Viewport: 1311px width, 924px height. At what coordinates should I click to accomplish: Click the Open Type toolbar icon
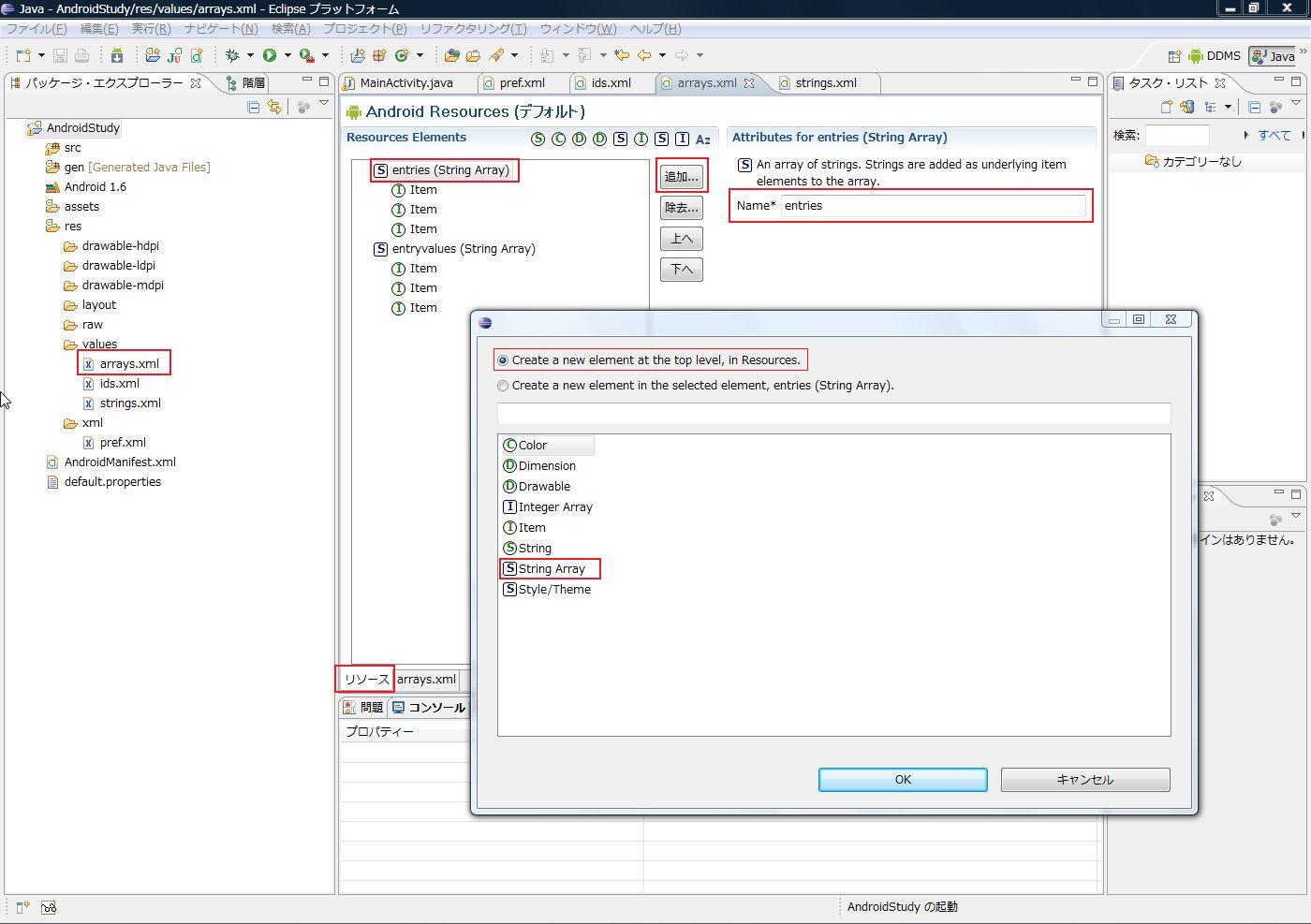[451, 56]
